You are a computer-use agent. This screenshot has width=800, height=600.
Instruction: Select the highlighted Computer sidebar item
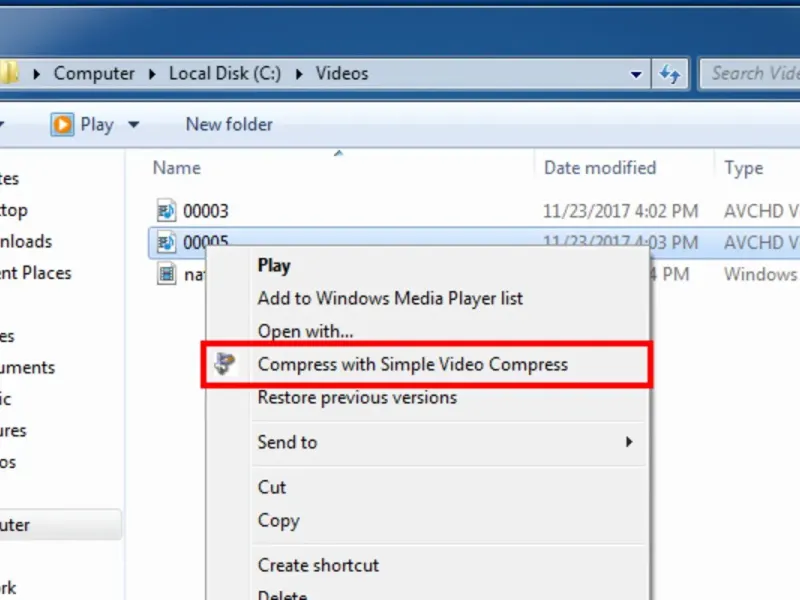60,524
